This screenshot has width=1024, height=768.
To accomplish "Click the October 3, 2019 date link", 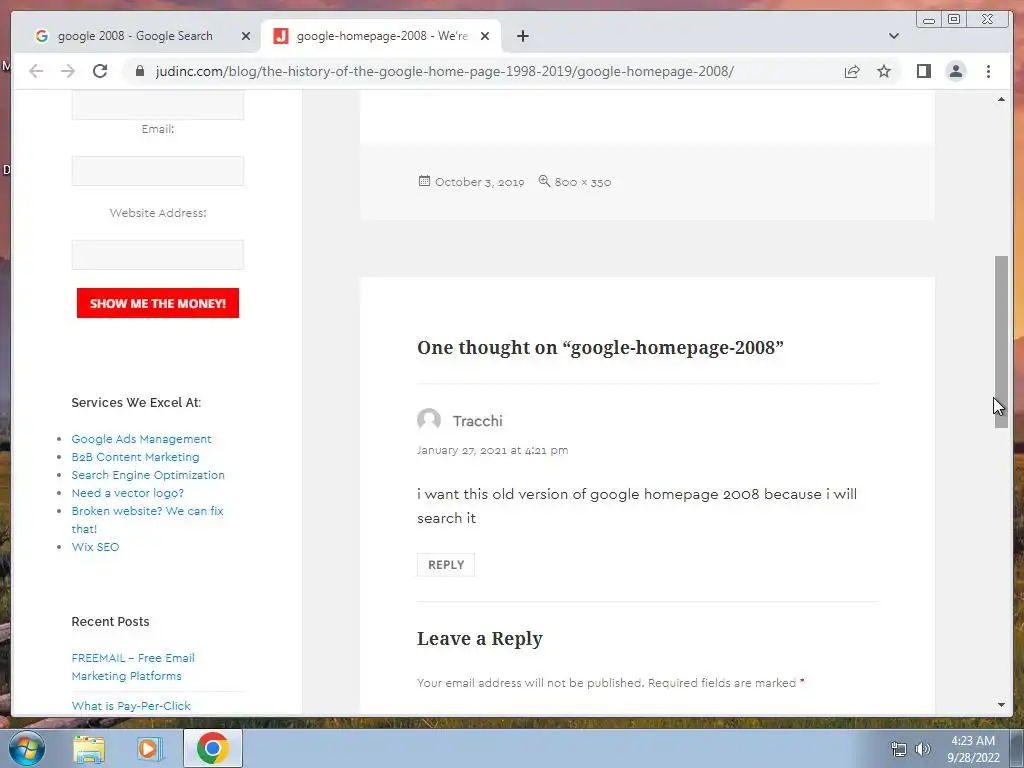I will coord(479,182).
